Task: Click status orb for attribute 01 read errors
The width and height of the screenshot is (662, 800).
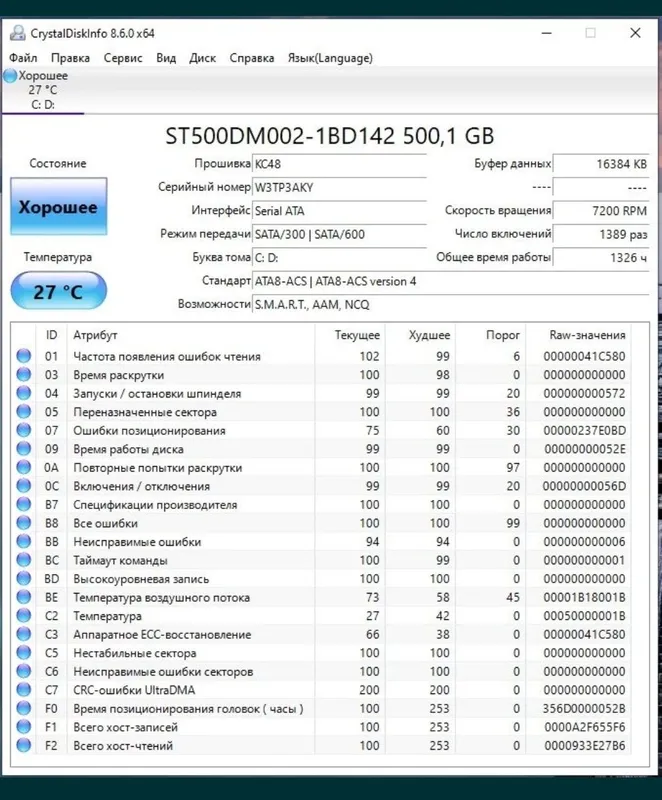Action: (x=23, y=356)
